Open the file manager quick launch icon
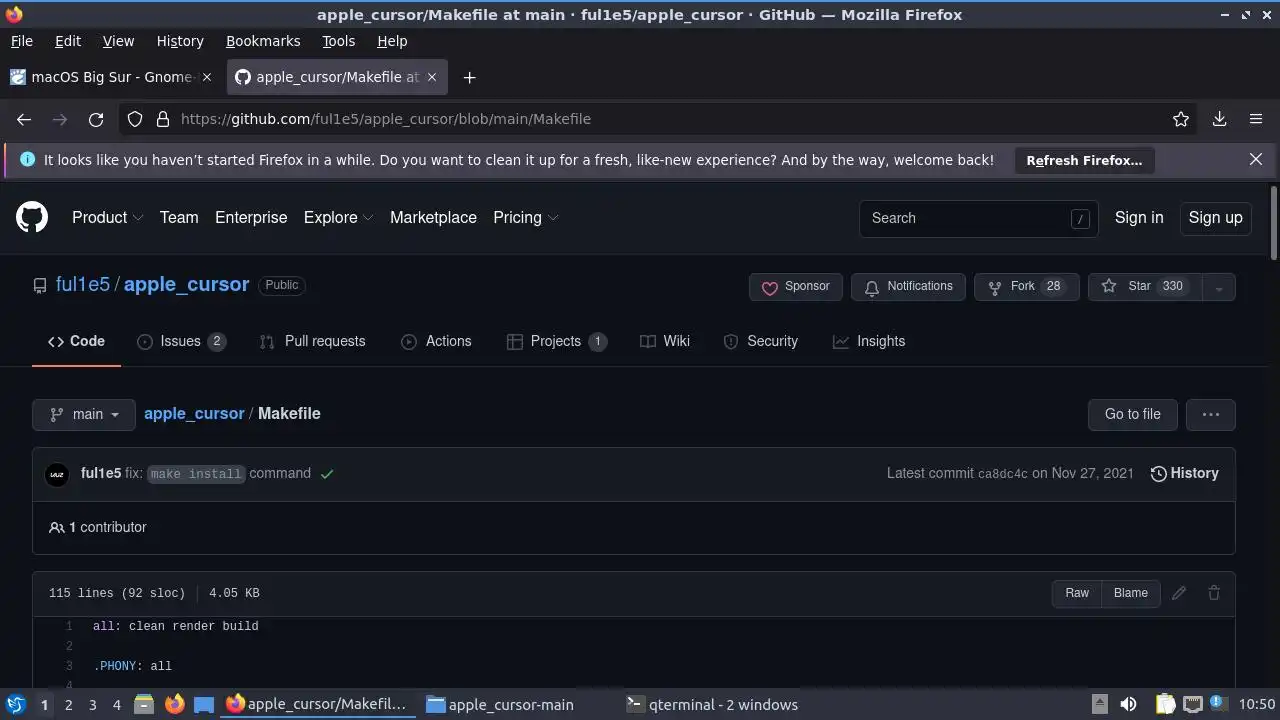Screen dimensions: 1280x720 click(x=143, y=705)
